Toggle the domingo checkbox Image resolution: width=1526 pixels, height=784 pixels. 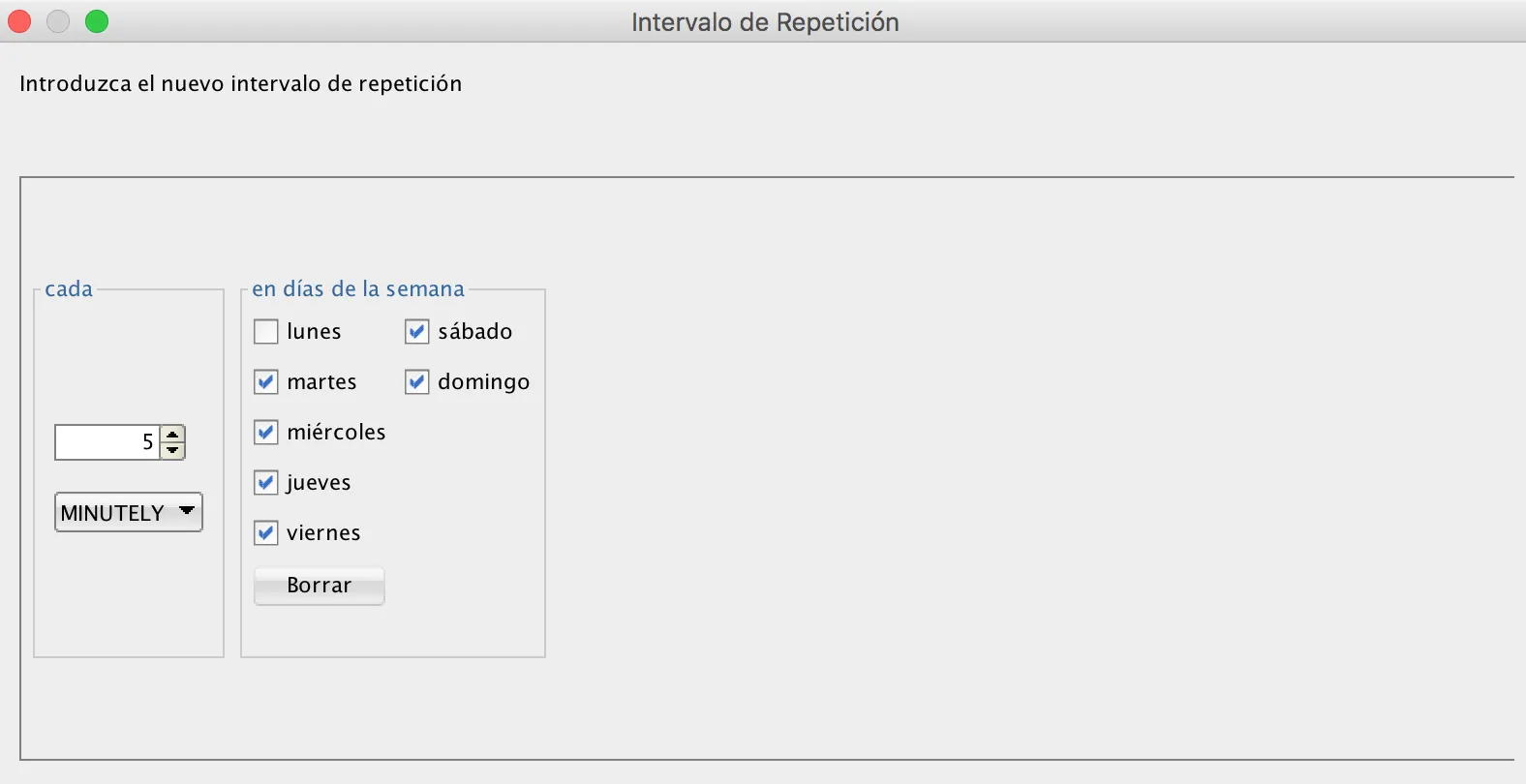417,382
